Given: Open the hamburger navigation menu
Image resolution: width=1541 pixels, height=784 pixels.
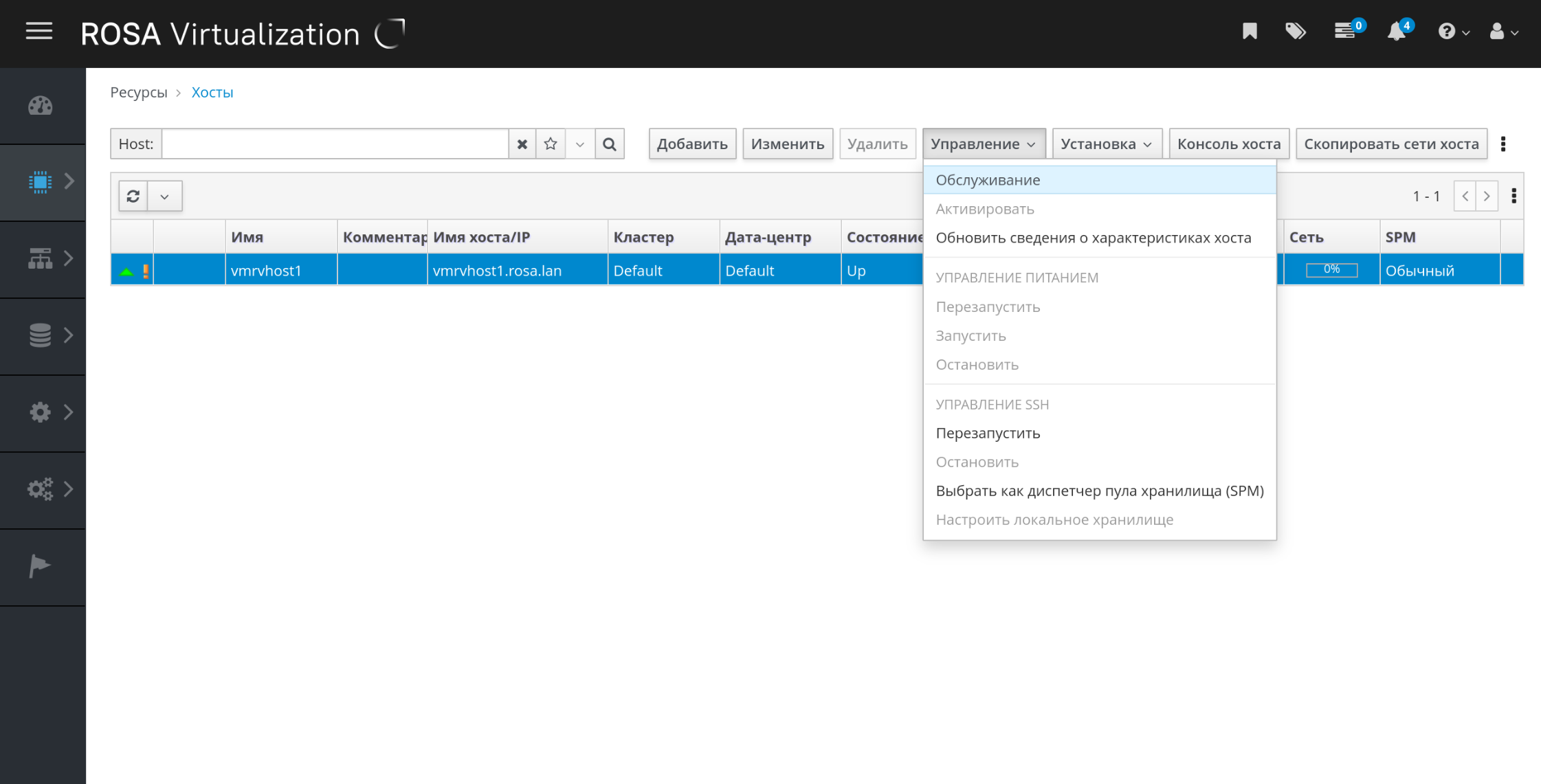Looking at the screenshot, I should [x=39, y=32].
